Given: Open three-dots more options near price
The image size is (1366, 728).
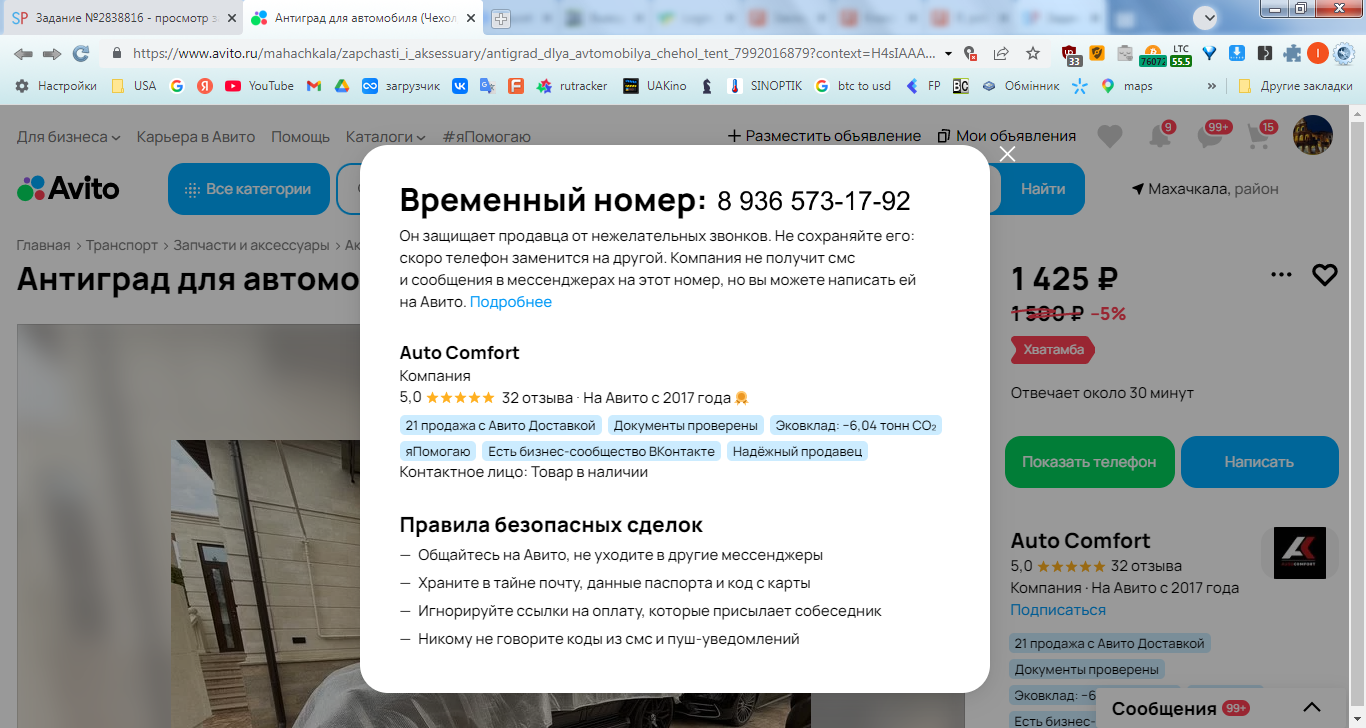Looking at the screenshot, I should tap(1281, 275).
